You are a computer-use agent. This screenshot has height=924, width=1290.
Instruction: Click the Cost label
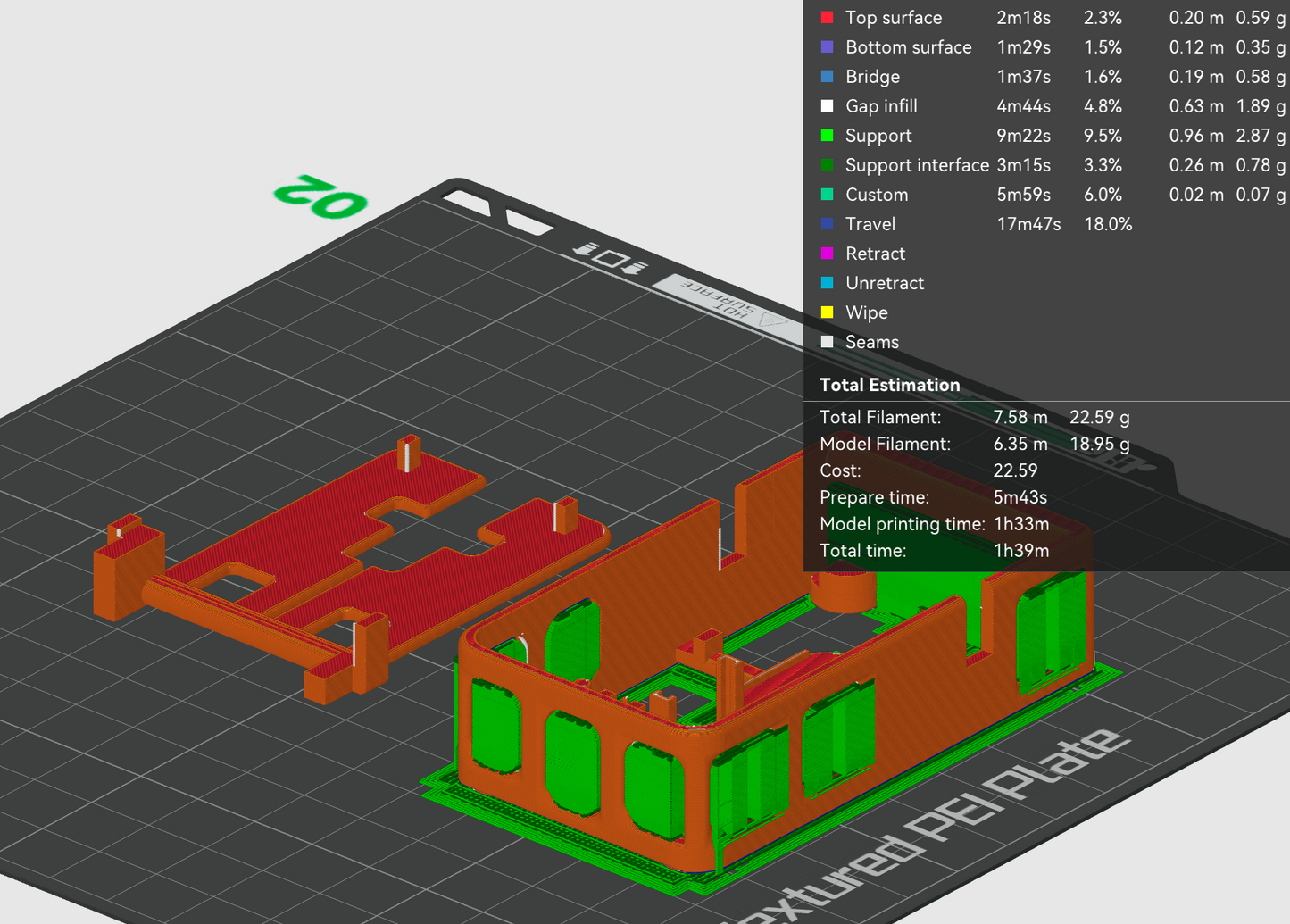click(840, 470)
